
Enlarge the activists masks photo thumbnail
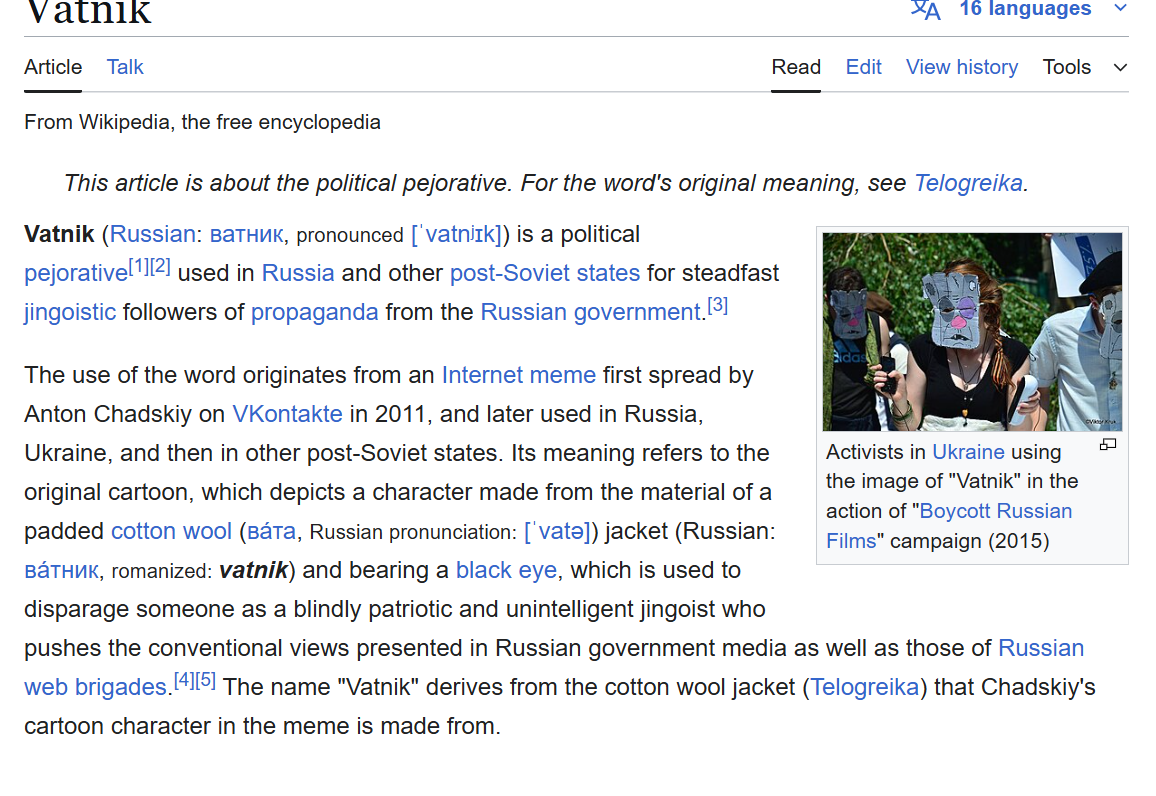coord(972,332)
